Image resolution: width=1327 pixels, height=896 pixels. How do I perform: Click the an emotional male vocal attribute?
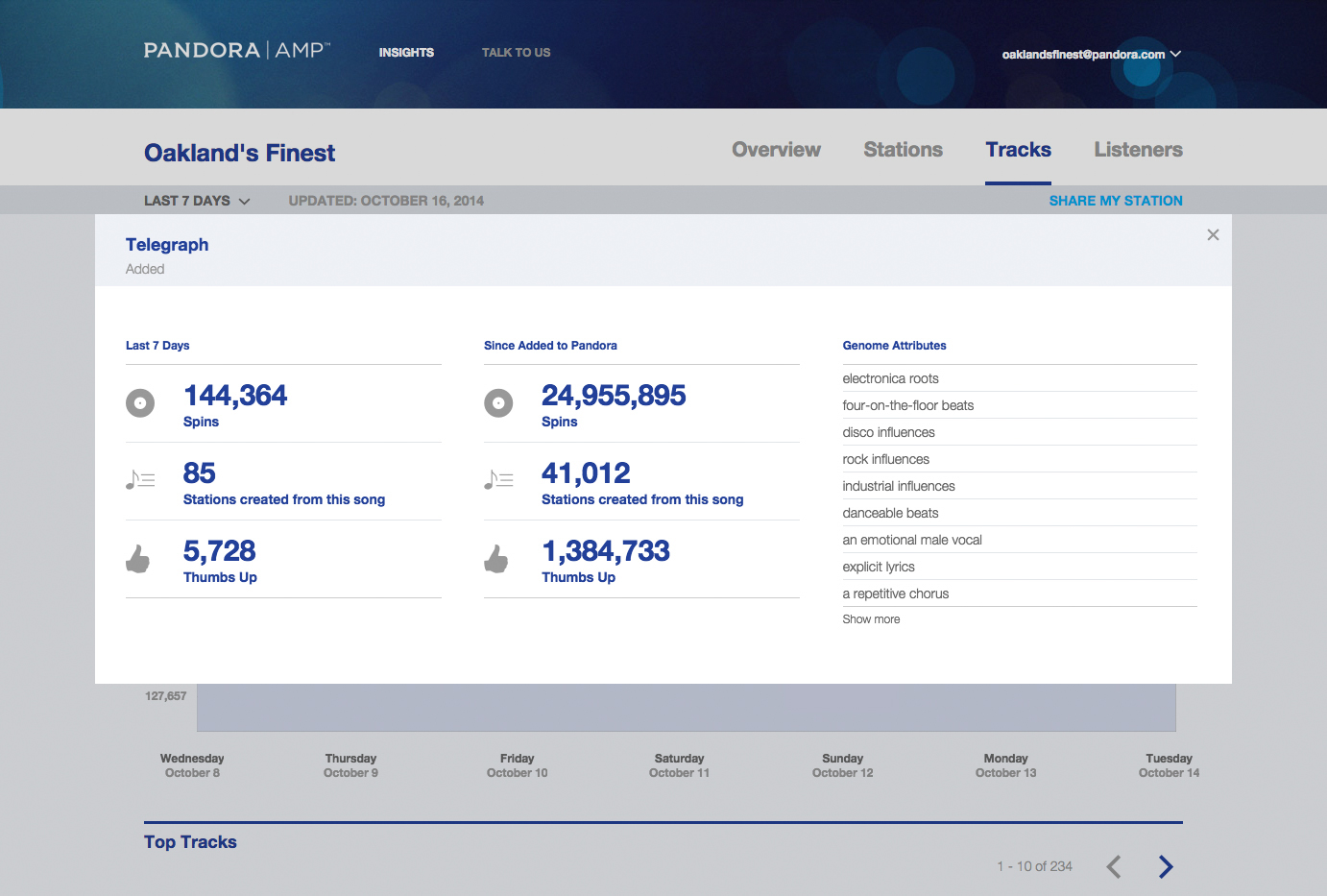(912, 540)
